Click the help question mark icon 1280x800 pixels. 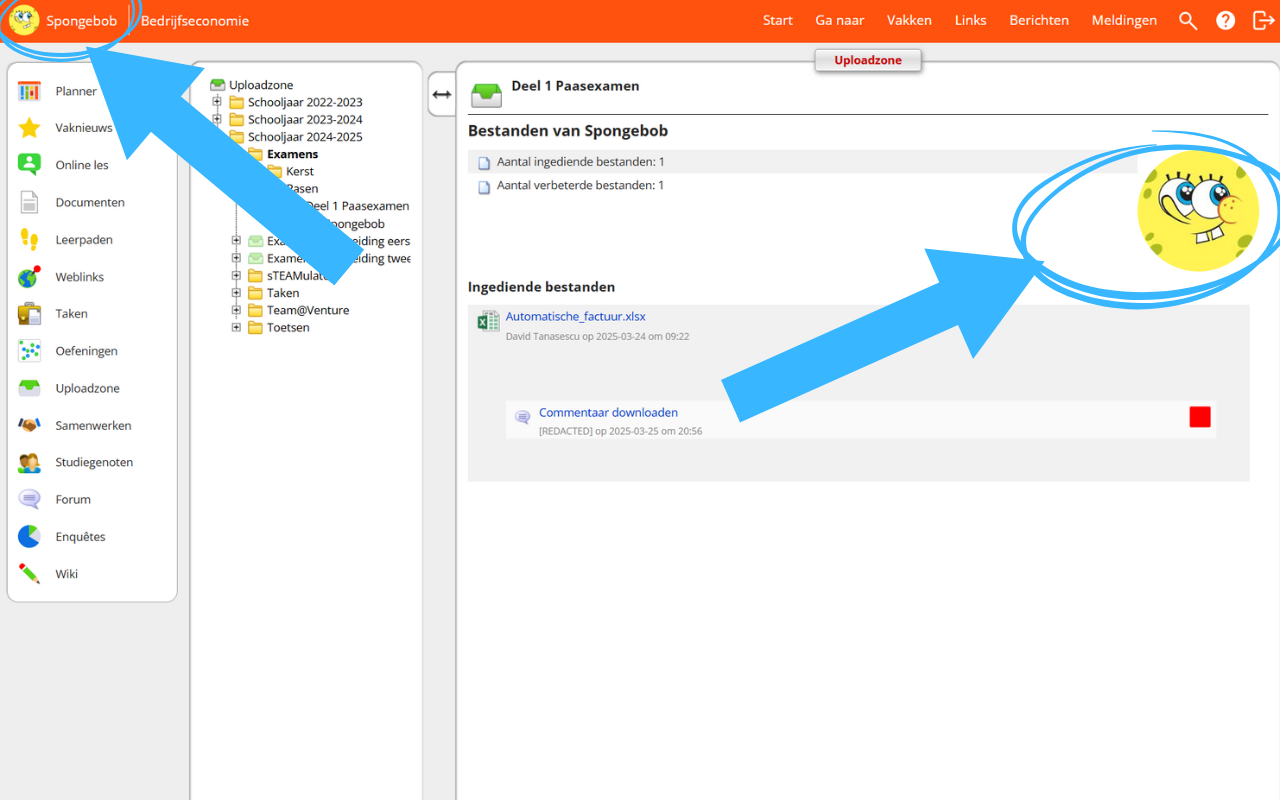tap(1225, 20)
